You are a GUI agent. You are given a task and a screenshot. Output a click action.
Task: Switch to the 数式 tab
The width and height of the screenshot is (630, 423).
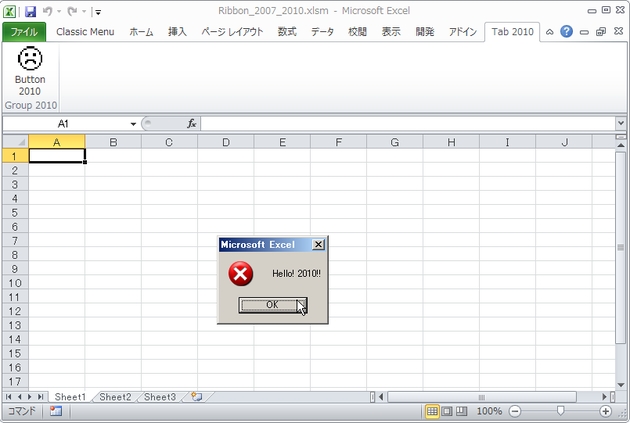(287, 32)
